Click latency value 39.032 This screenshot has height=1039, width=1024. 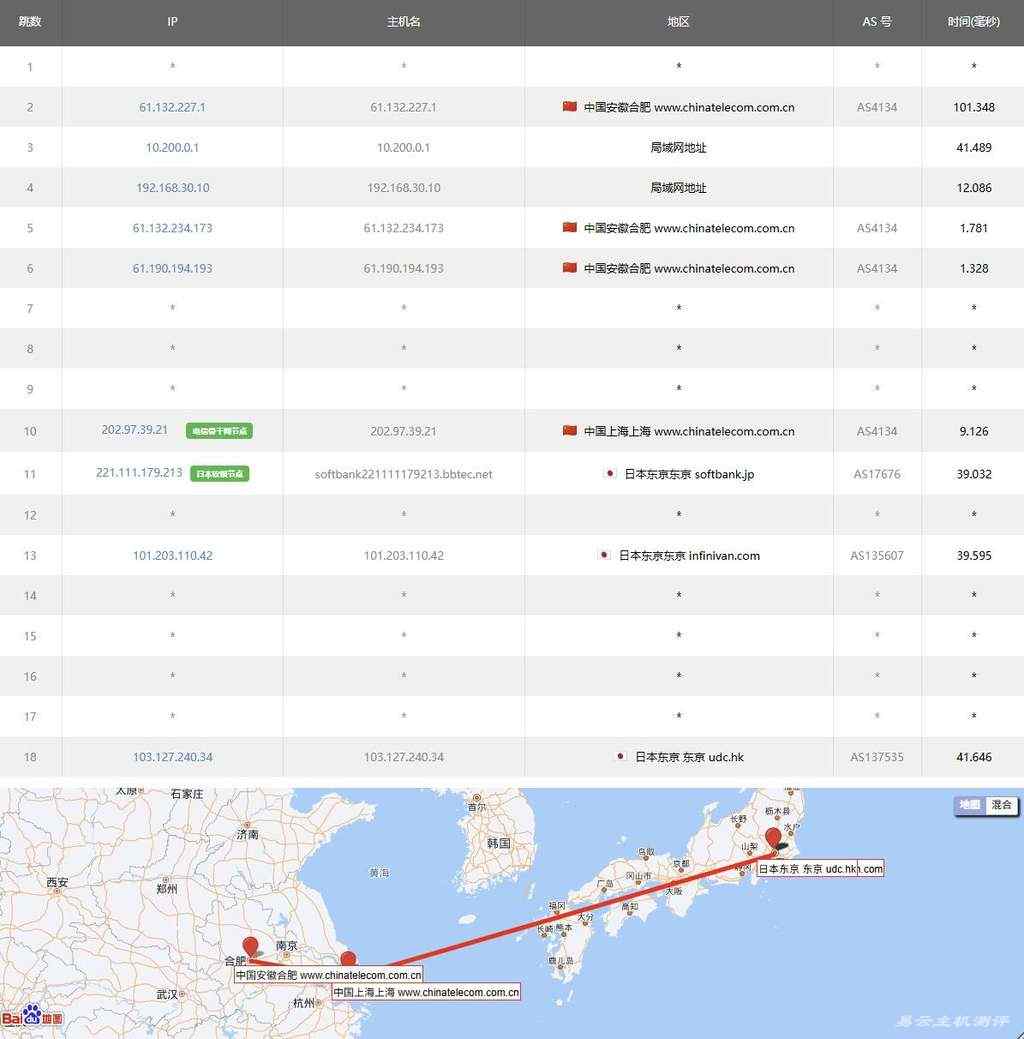tap(974, 474)
